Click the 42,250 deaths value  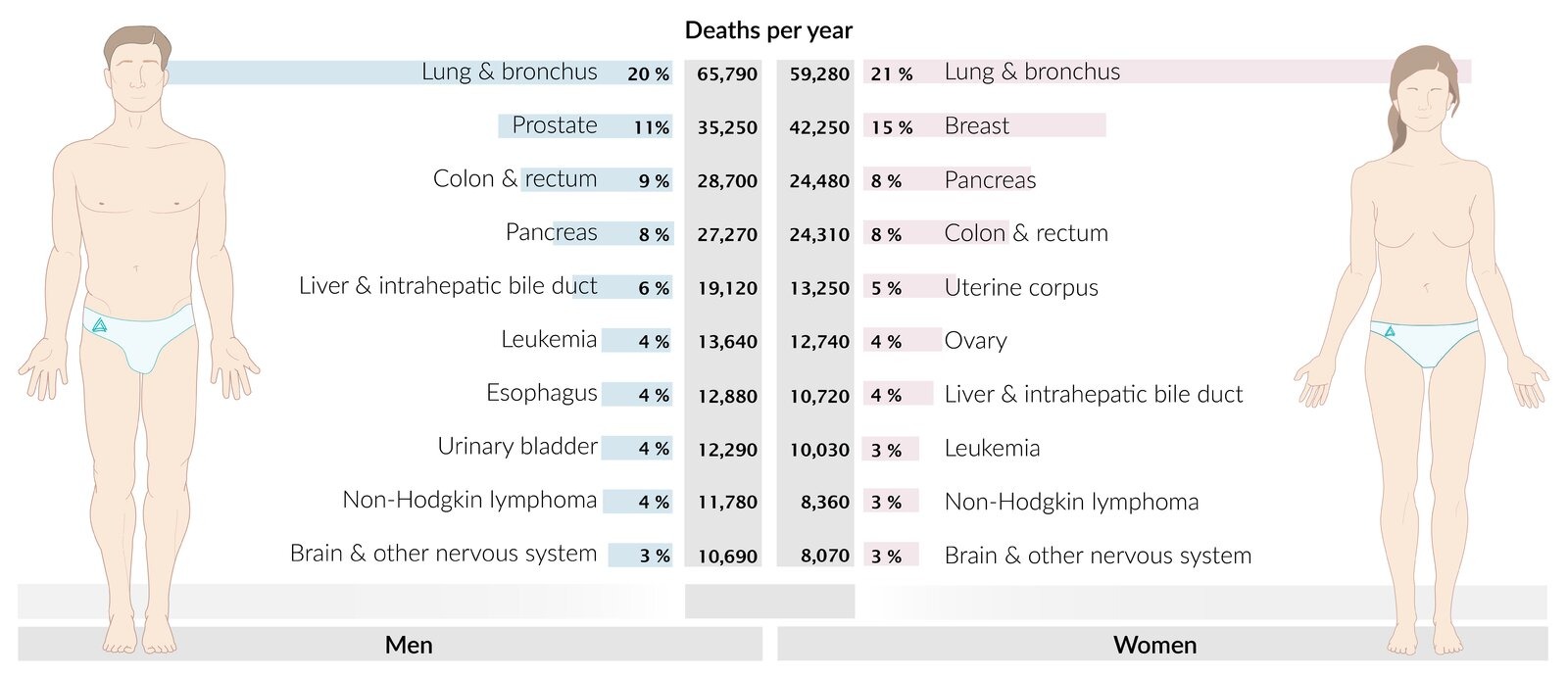coord(819,127)
